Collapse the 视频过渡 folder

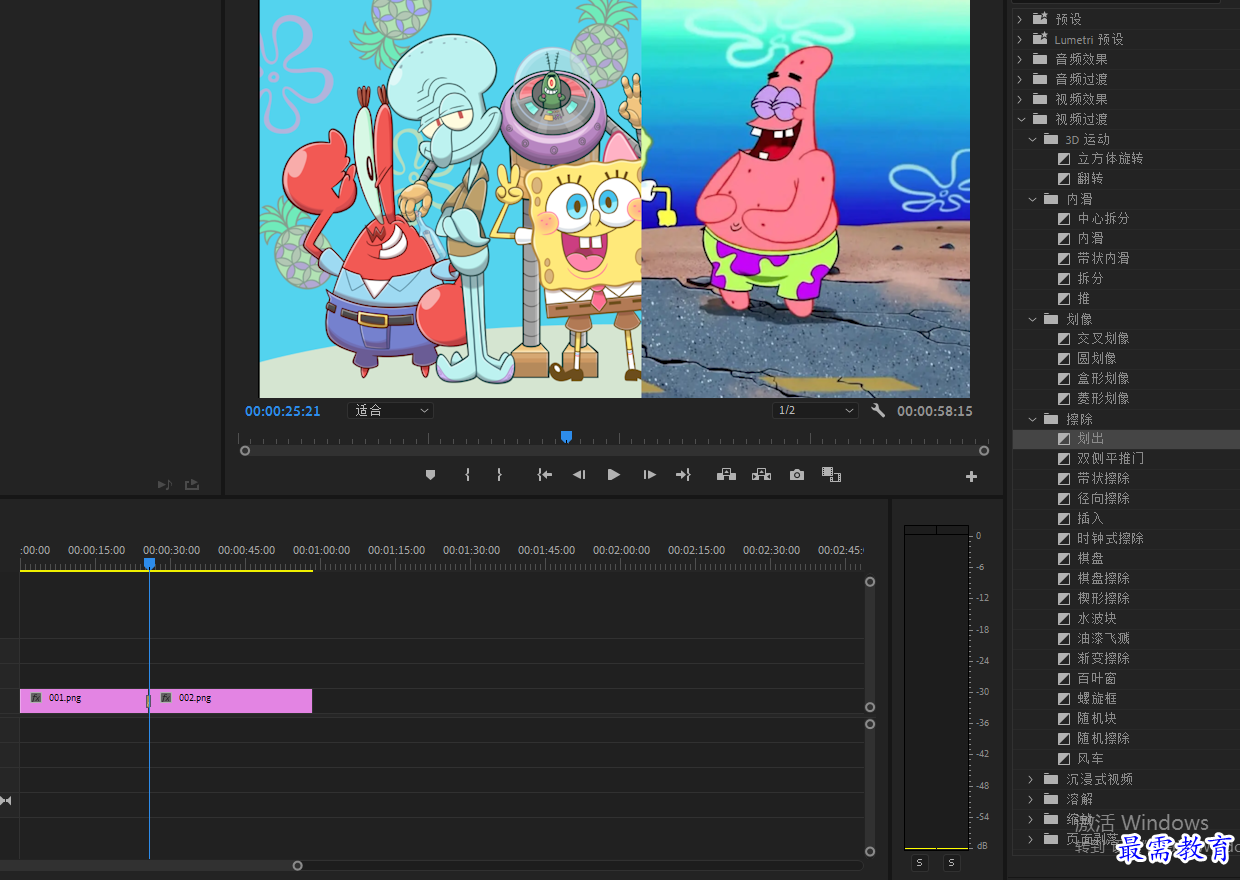1020,119
